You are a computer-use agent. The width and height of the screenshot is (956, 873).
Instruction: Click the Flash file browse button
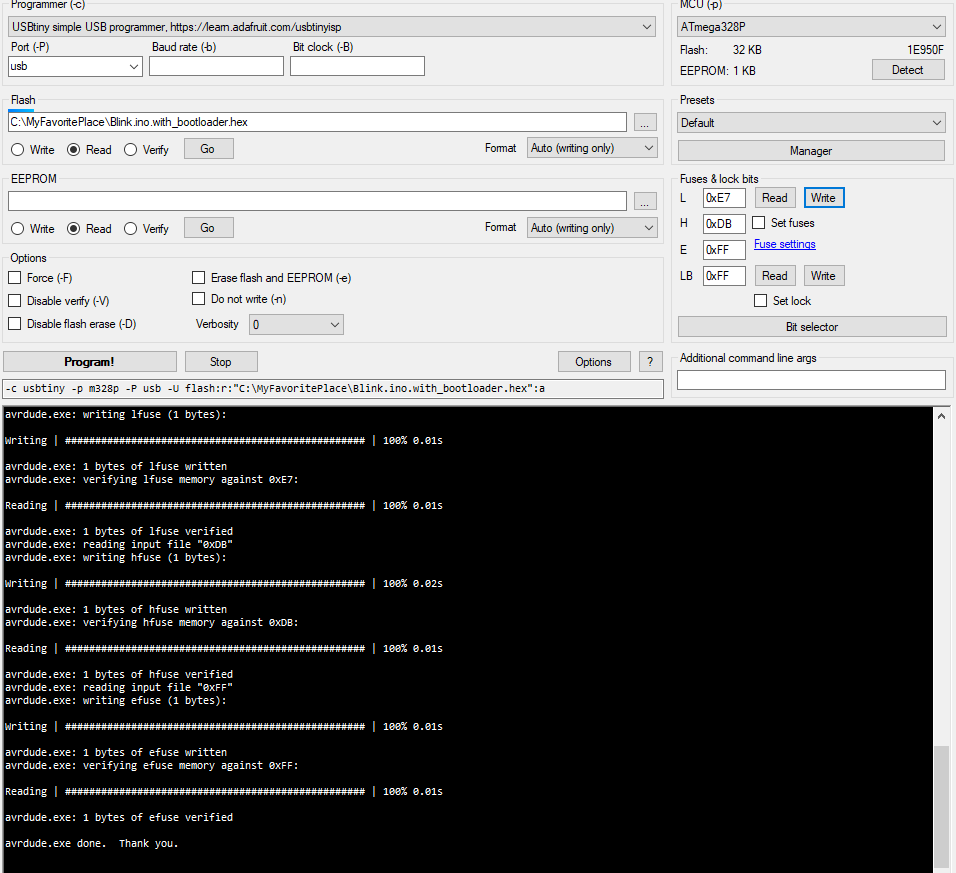click(645, 122)
